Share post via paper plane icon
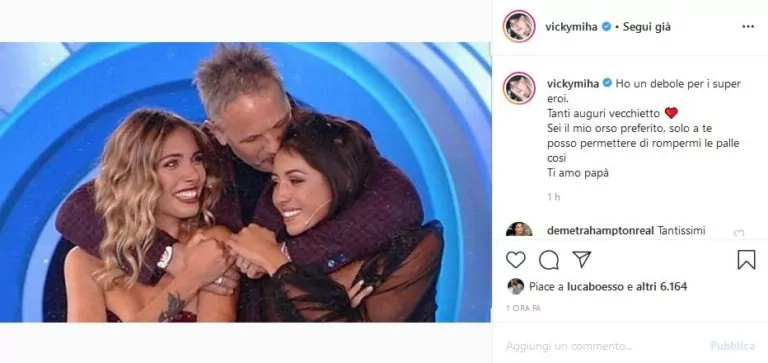 pyautogui.click(x=582, y=259)
